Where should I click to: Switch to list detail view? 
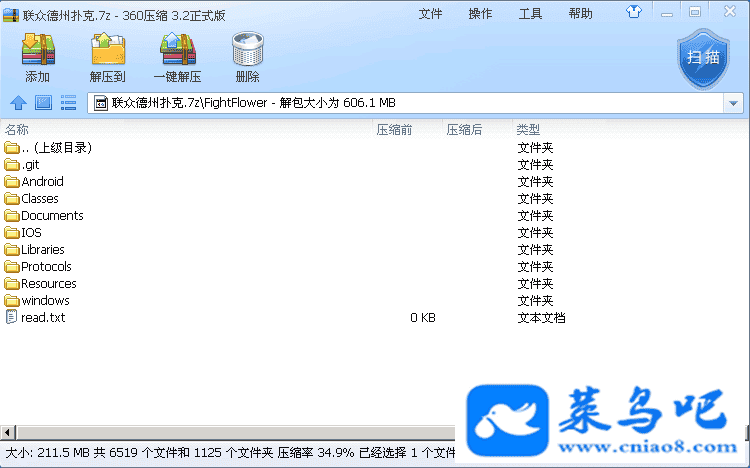pos(68,102)
